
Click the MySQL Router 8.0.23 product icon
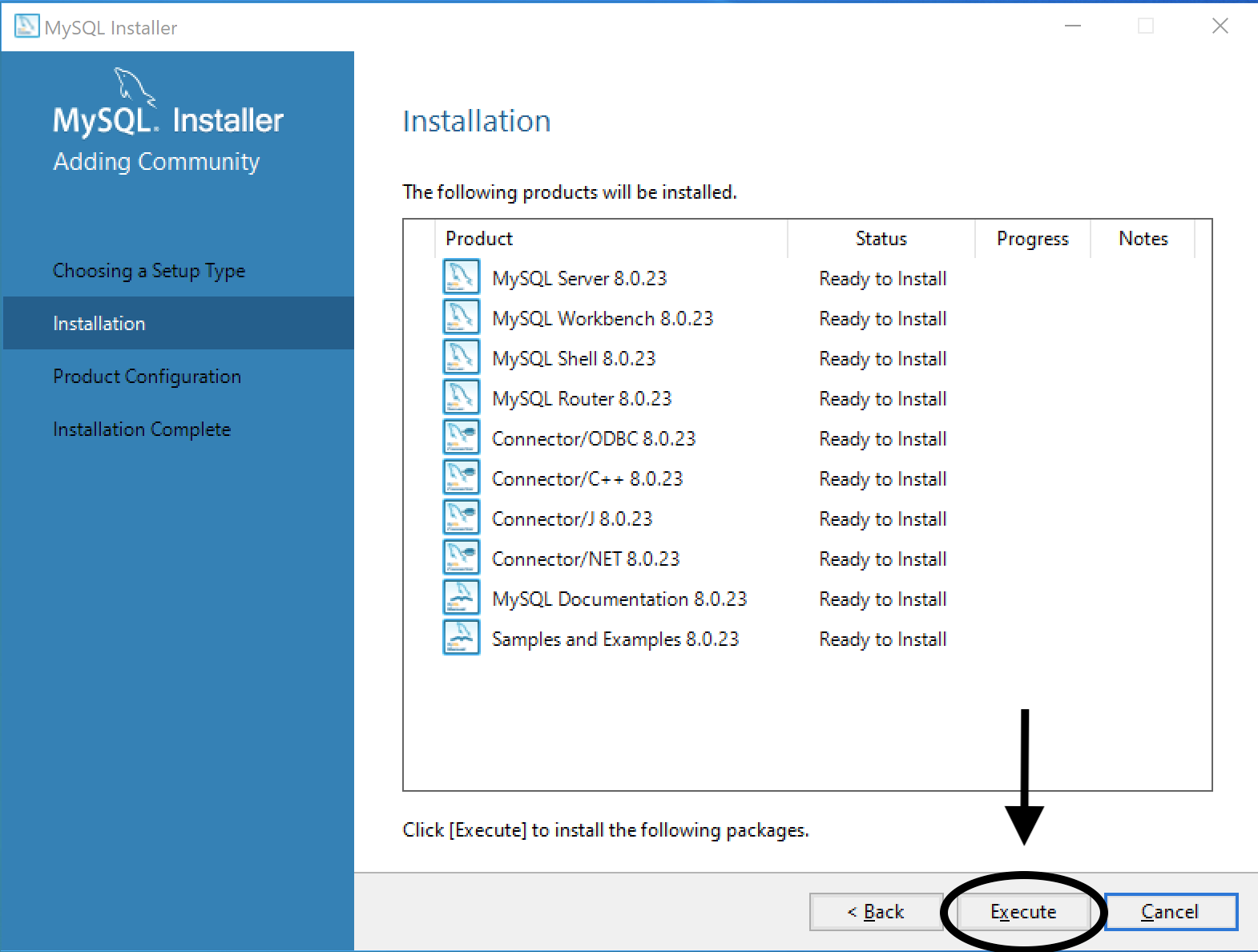[461, 397]
